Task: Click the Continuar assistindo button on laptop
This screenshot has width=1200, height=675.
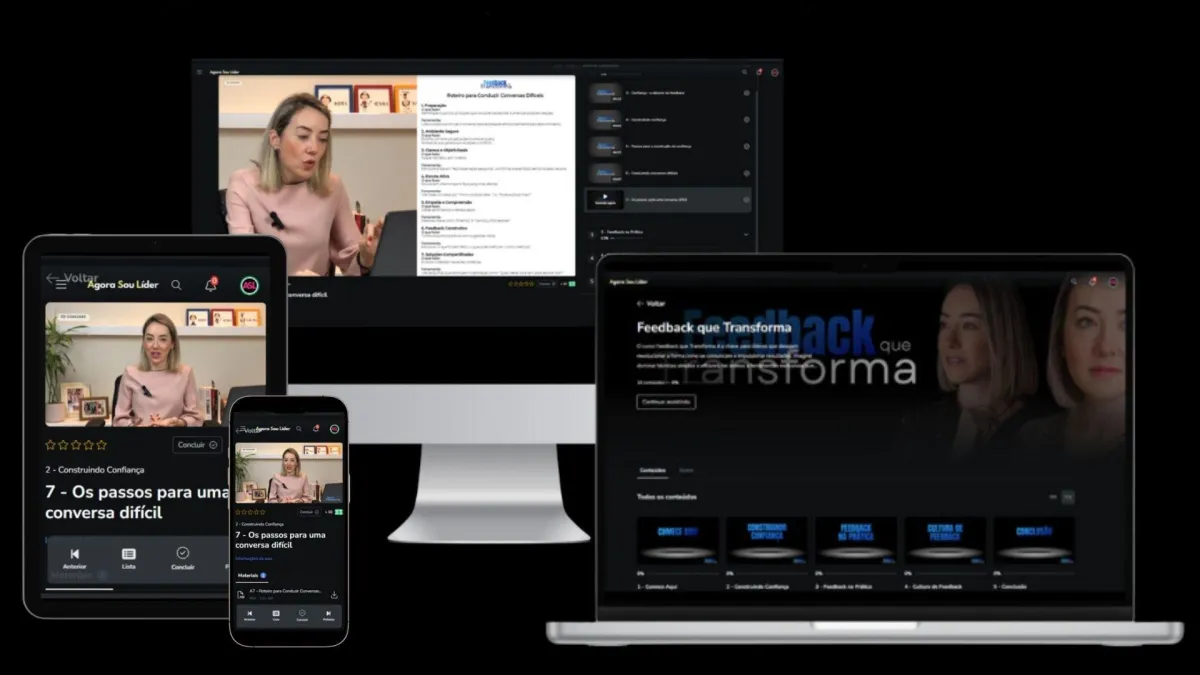Action: 666,402
